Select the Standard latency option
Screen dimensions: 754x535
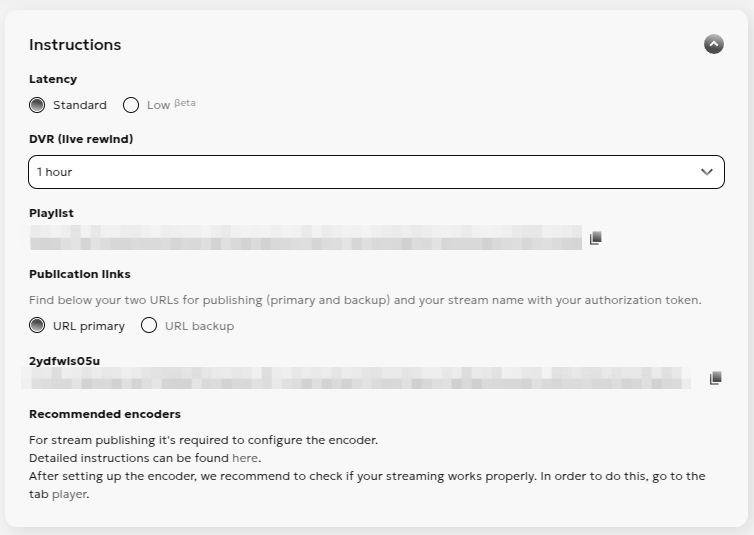37,105
